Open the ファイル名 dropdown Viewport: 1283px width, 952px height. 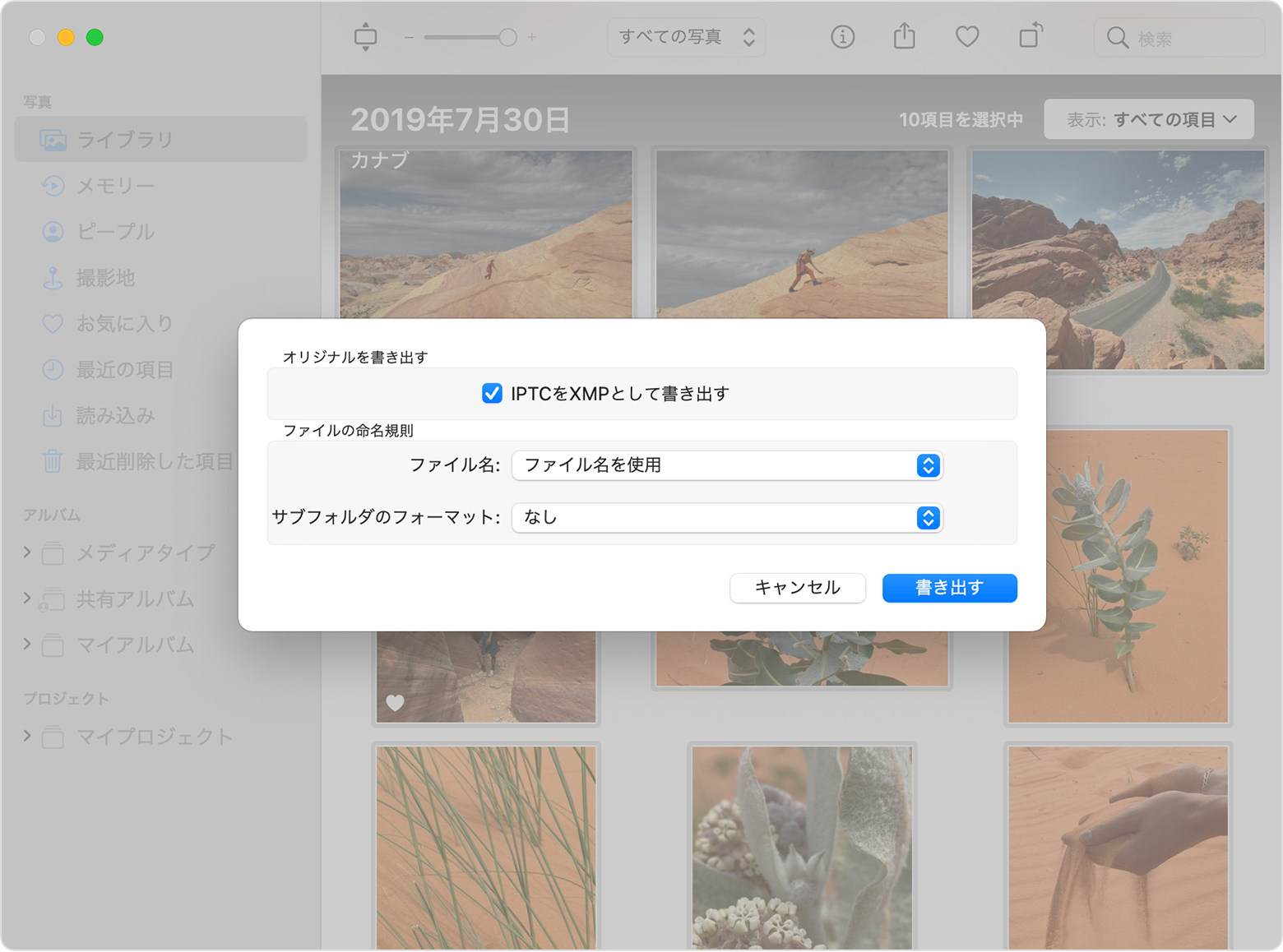coord(726,465)
